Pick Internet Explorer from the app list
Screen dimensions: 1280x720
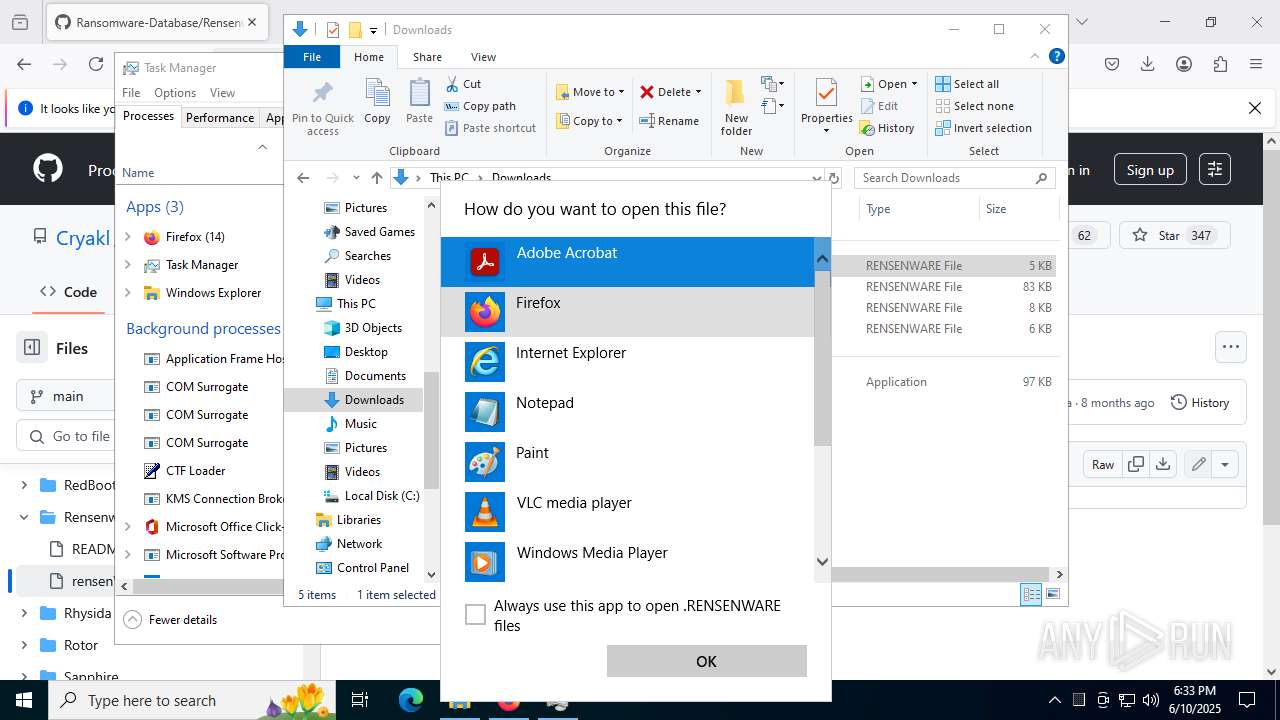pos(628,362)
